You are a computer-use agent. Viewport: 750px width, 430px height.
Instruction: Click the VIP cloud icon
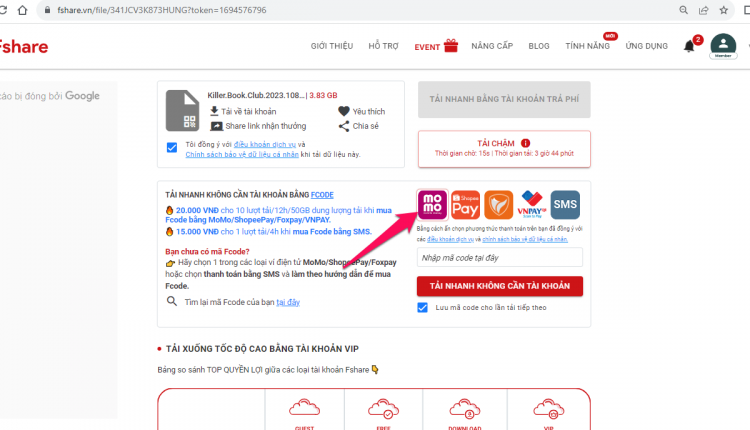click(x=549, y=408)
